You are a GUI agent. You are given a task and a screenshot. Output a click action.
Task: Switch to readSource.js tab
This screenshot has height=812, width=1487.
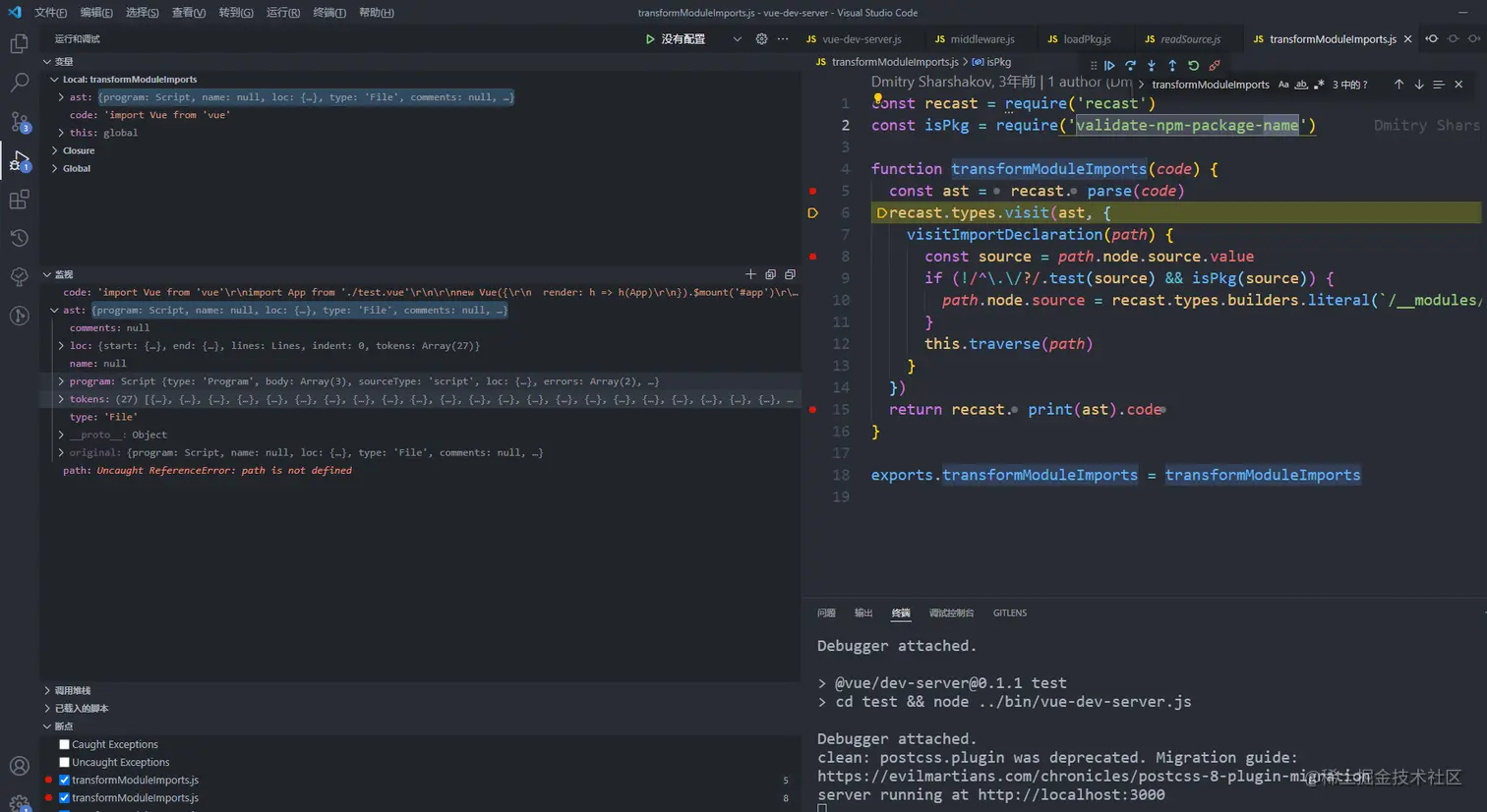[1190, 39]
